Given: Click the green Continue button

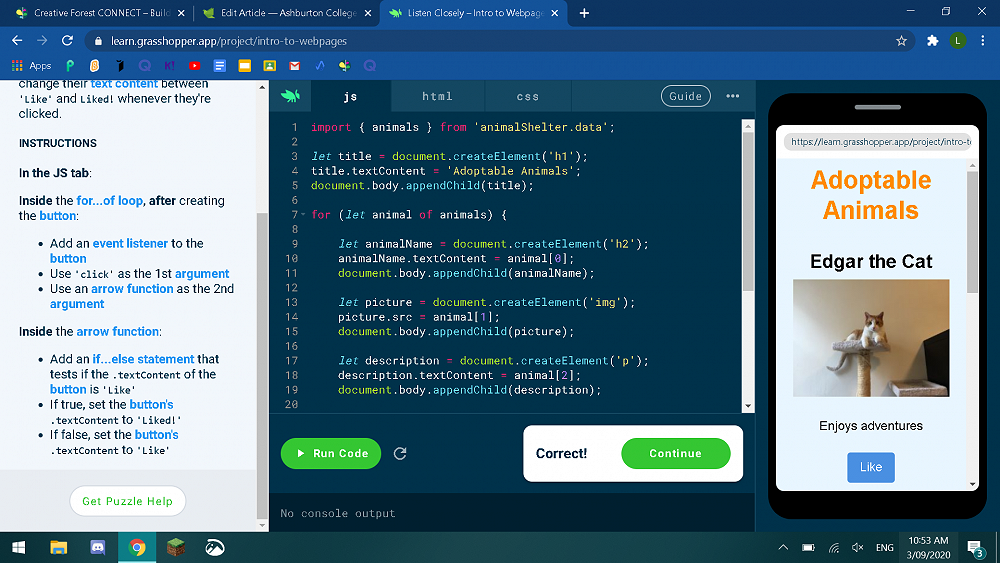Looking at the screenshot, I should (x=675, y=454).
